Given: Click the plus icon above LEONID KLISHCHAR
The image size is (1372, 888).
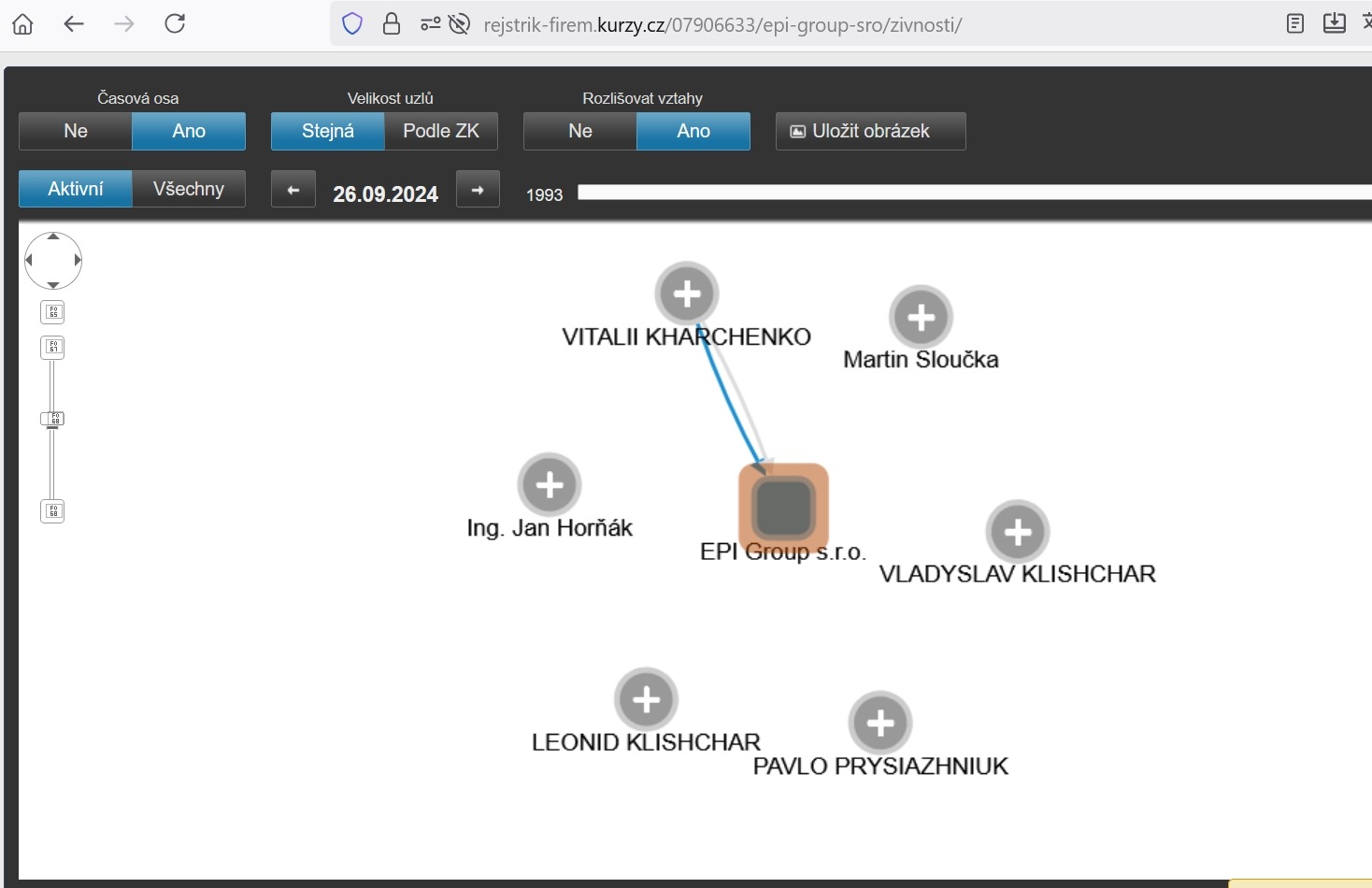Looking at the screenshot, I should 646,699.
